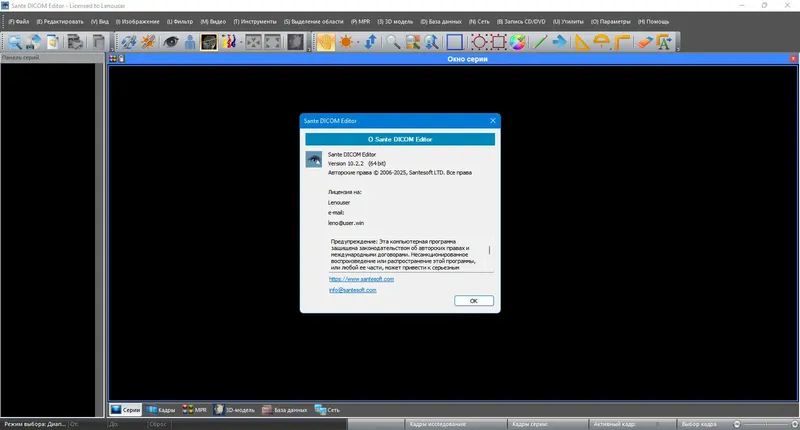The width and height of the screenshot is (800, 430).
Task: Select the Pan hand tool
Action: point(325,42)
